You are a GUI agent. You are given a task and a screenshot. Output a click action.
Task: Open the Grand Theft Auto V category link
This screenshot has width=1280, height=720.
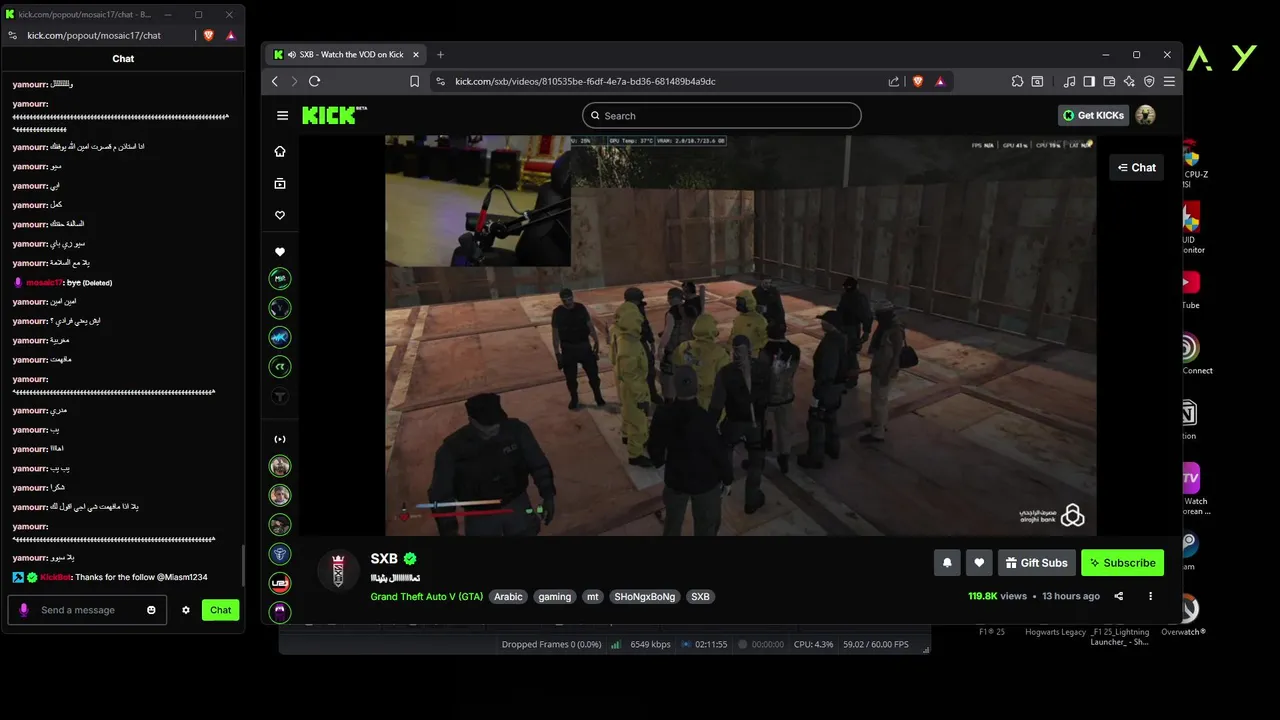click(426, 597)
